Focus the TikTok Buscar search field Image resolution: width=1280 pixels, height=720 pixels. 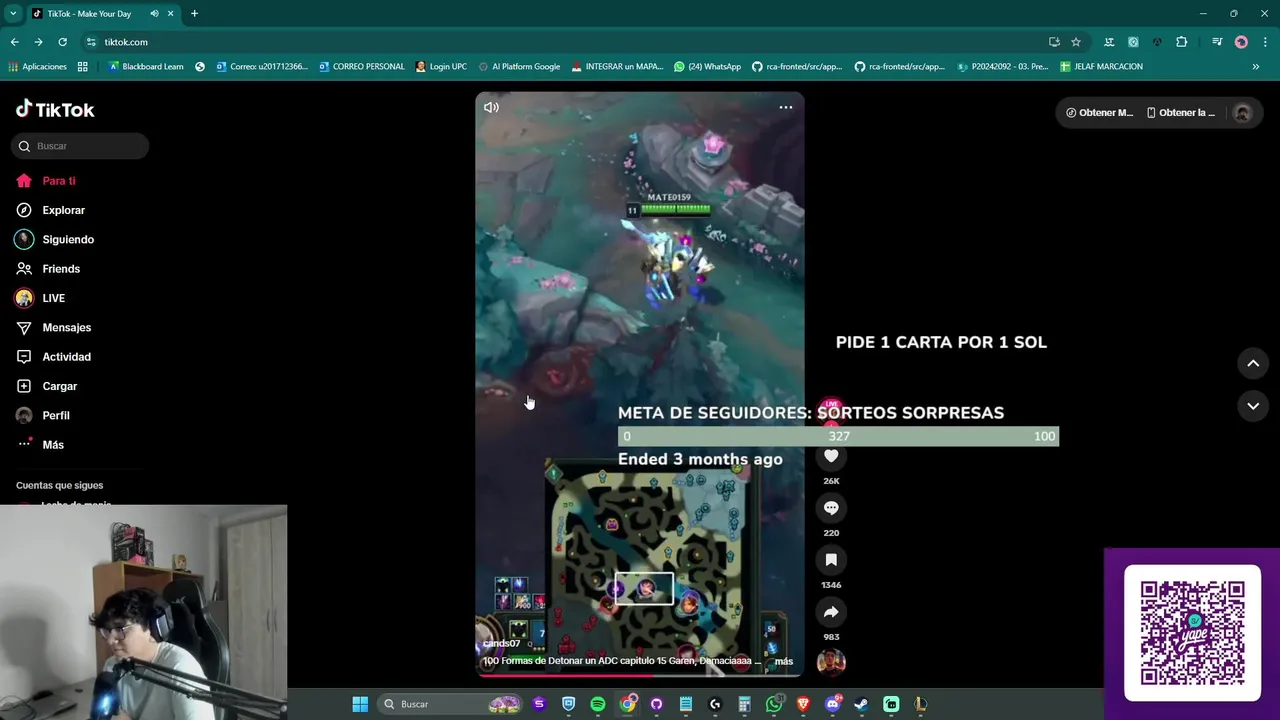pyautogui.click(x=80, y=146)
